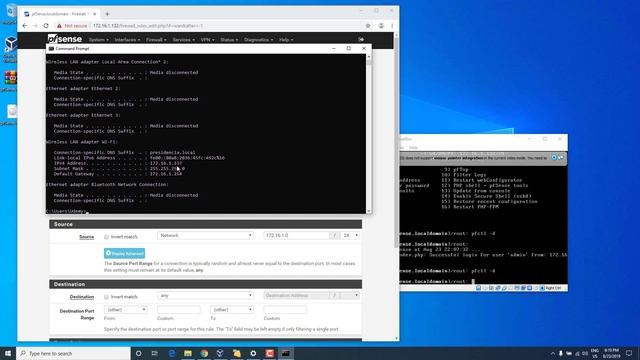Switch to Chrome from the taskbar
Screen dimensions: 640x360
click(204, 353)
